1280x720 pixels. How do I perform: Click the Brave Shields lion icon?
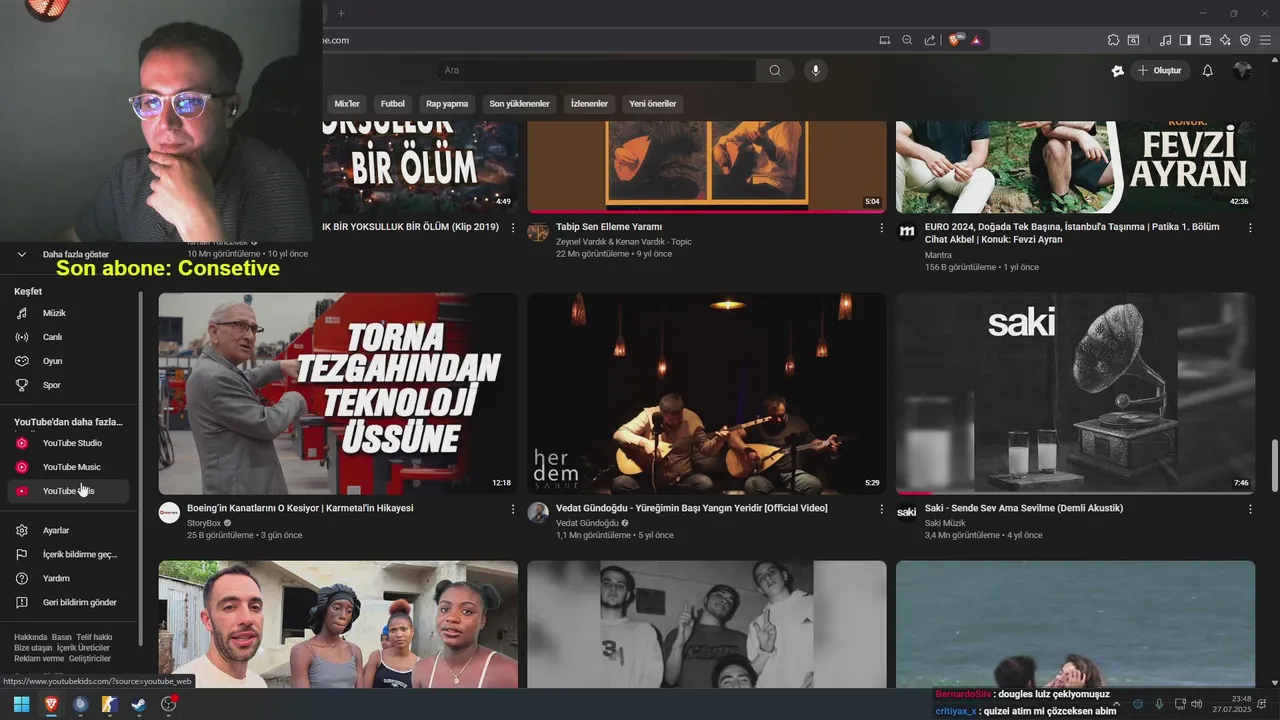pos(955,40)
